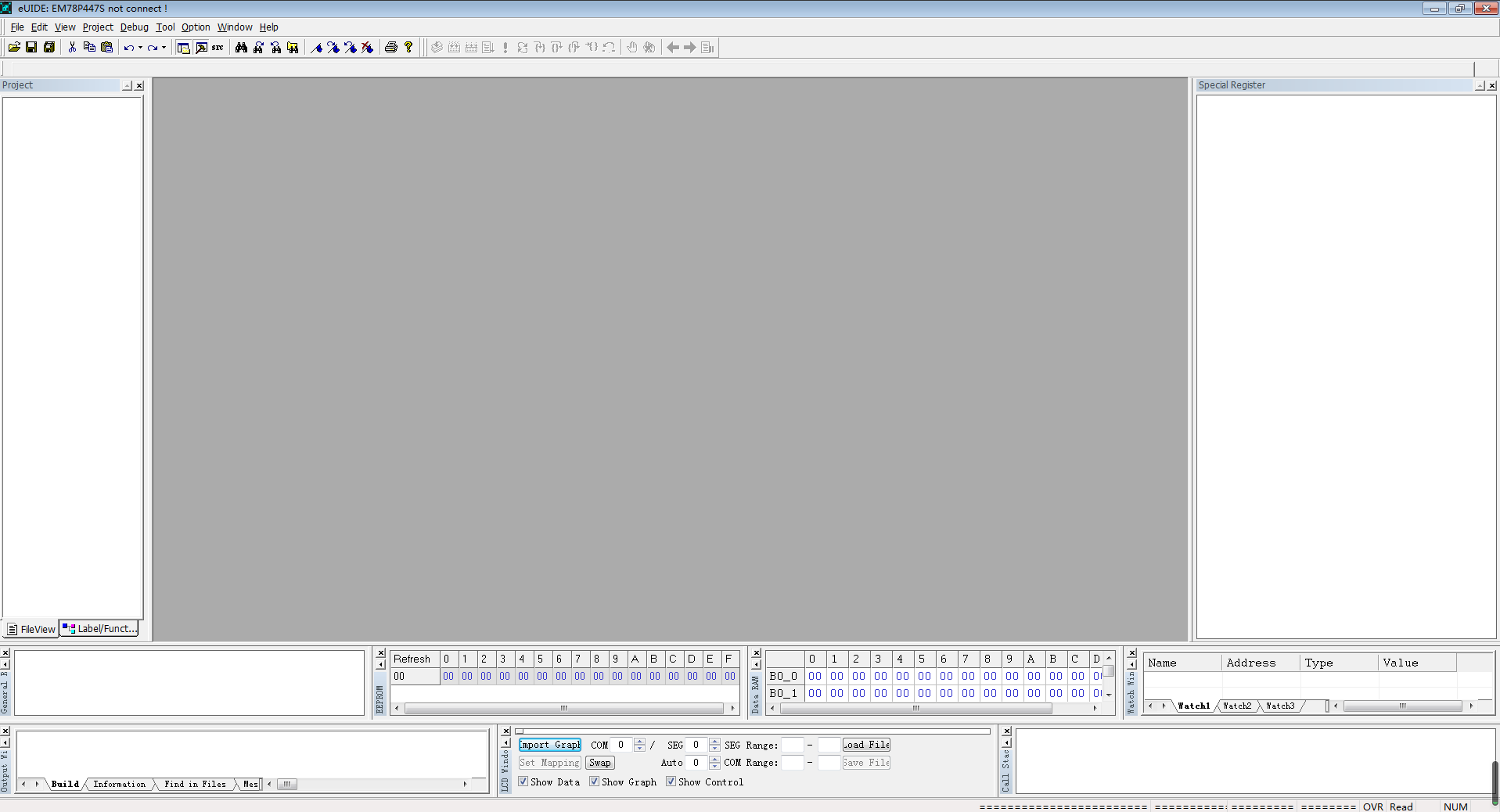The width and height of the screenshot is (1500, 812).
Task: Click the B0_0 row label in Data RAM
Action: (x=785, y=677)
